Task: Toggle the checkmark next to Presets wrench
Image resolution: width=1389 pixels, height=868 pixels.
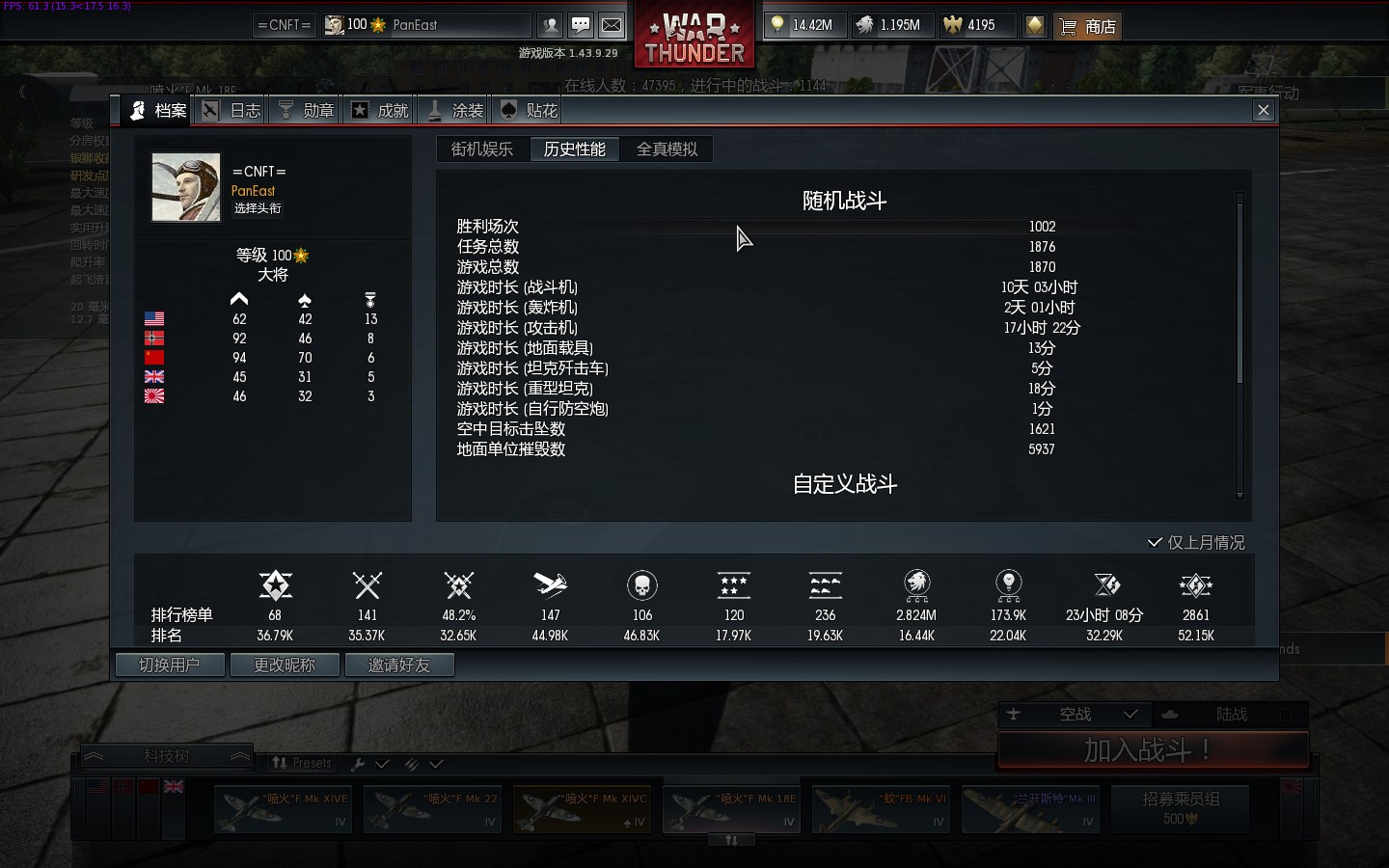Action: point(383,763)
